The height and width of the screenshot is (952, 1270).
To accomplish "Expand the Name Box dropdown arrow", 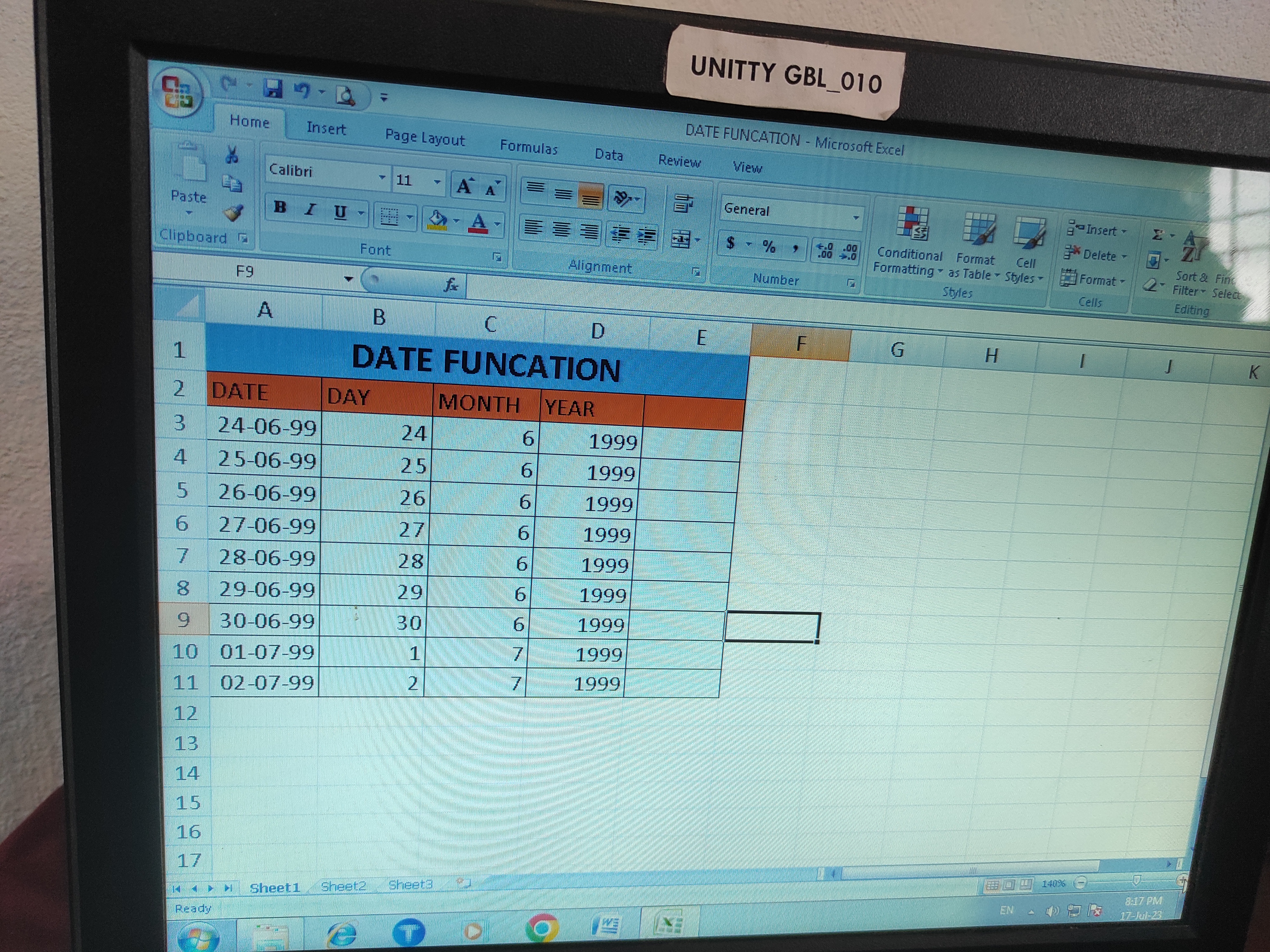I will tap(349, 279).
